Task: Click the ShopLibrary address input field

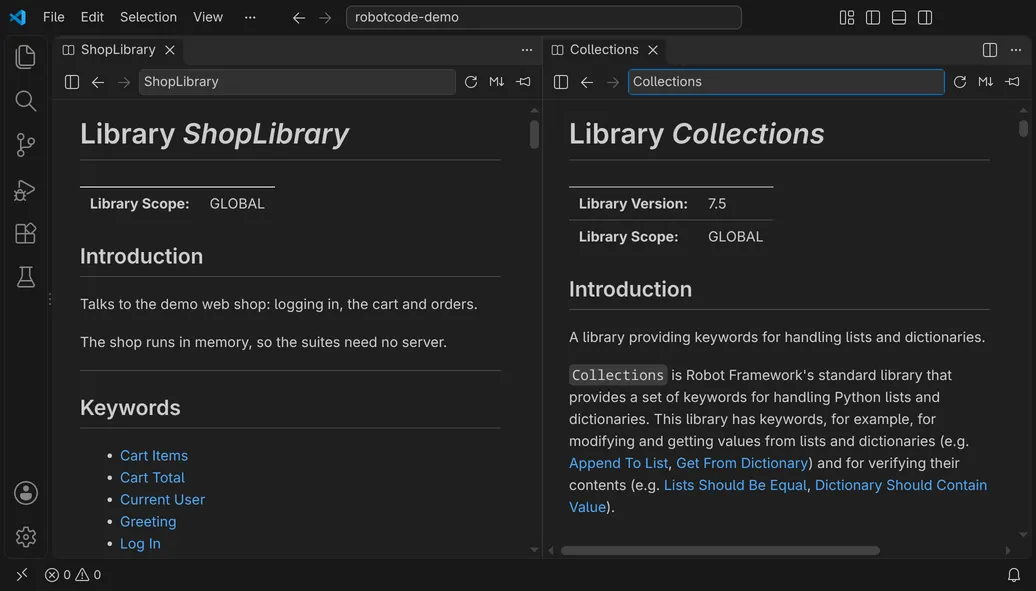Action: tap(297, 82)
